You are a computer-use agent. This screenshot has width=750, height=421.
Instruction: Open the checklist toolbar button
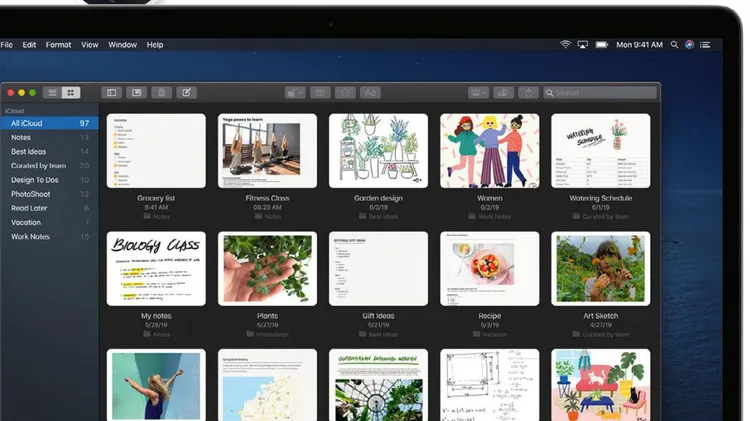[345, 93]
